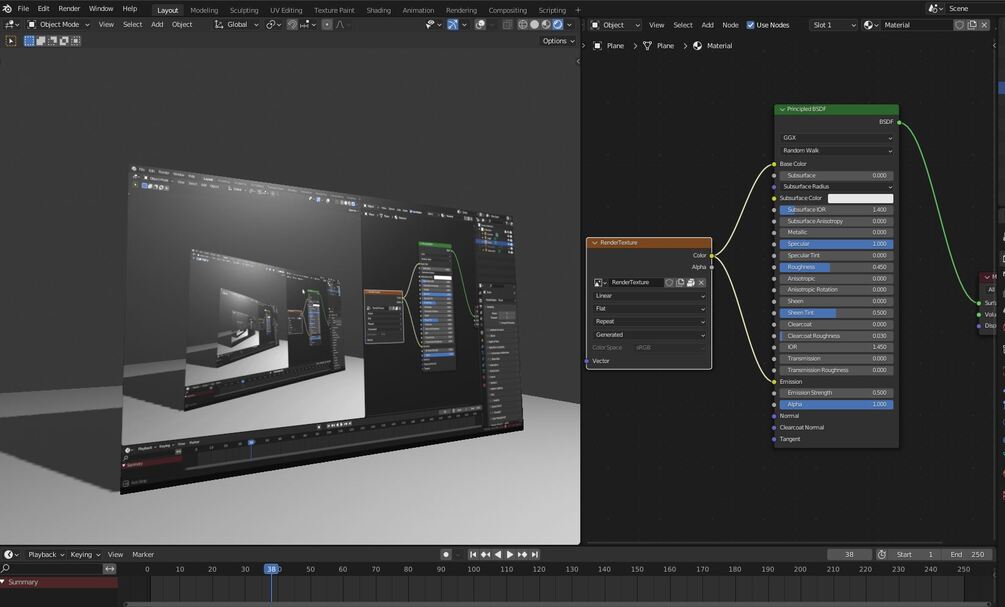Click the End frame field
Screen dimensions: 1005x607
click(x=968, y=554)
